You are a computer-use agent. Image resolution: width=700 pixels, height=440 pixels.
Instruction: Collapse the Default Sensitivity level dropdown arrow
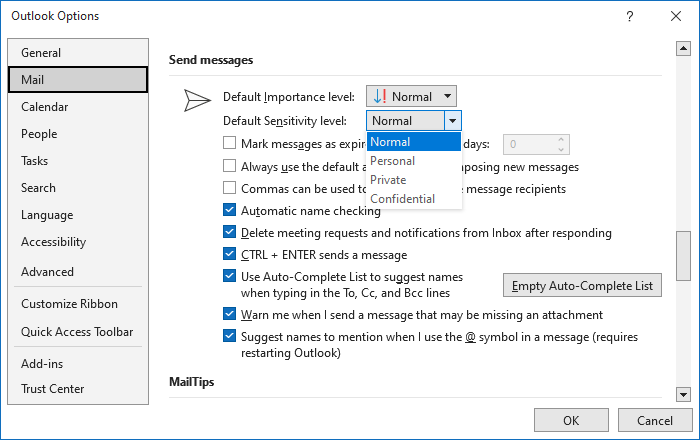tap(453, 121)
